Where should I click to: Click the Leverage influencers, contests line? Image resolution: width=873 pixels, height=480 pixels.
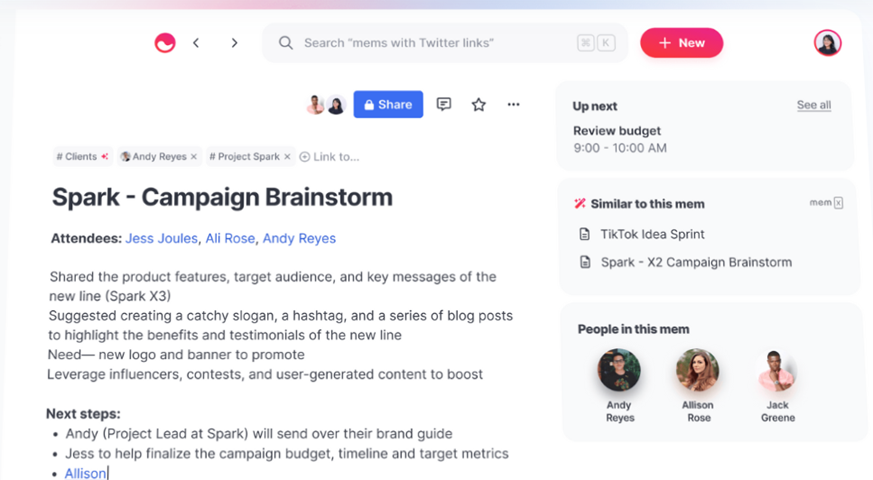pos(265,374)
